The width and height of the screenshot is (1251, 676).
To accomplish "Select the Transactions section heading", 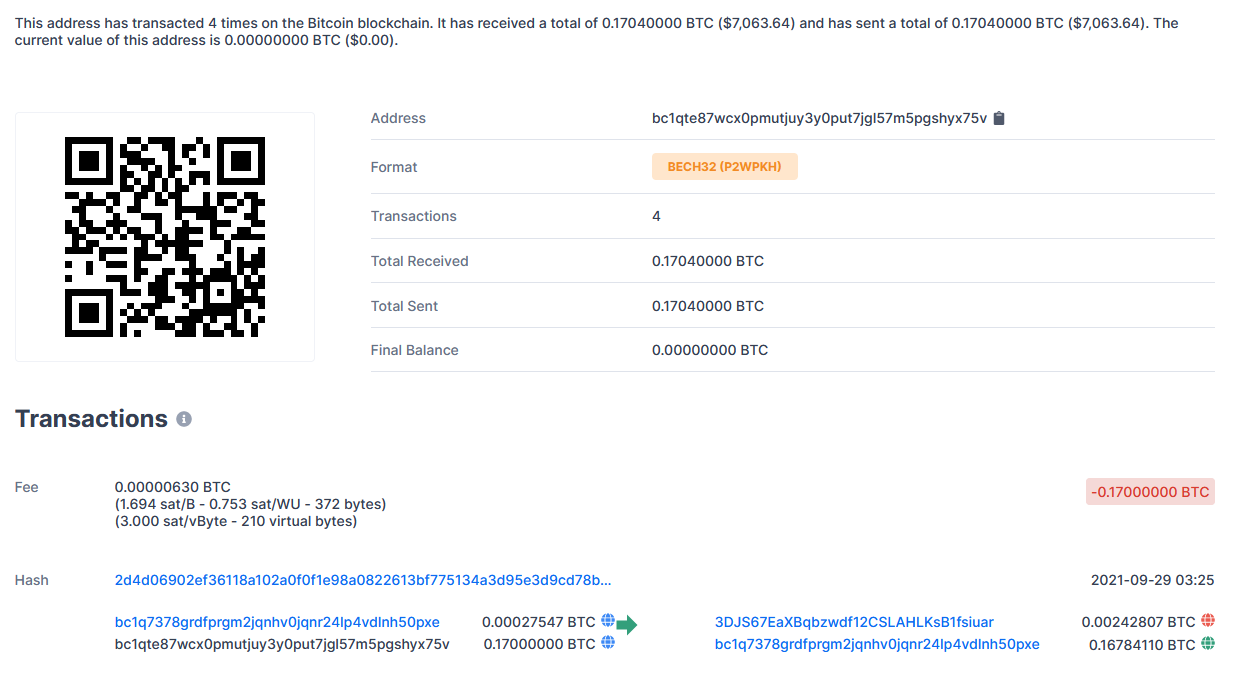I will (x=91, y=419).
